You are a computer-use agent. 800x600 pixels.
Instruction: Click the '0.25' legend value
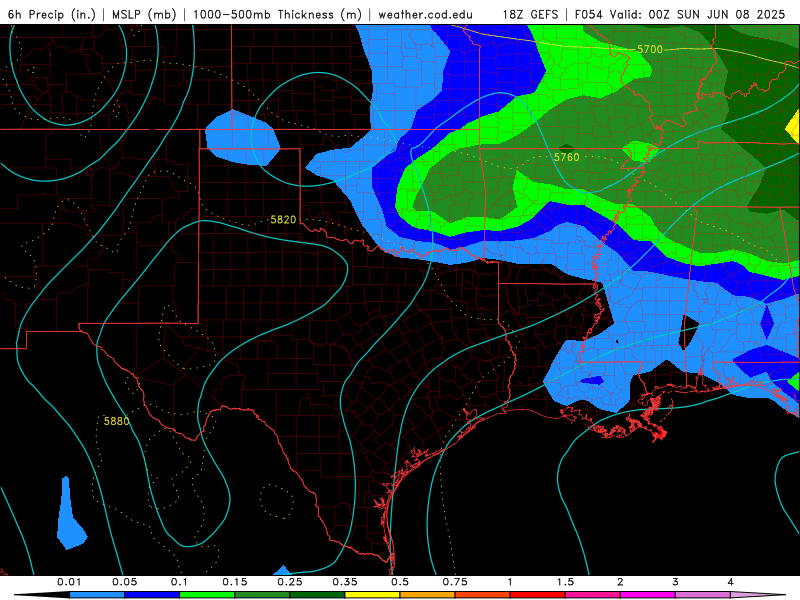point(290,582)
